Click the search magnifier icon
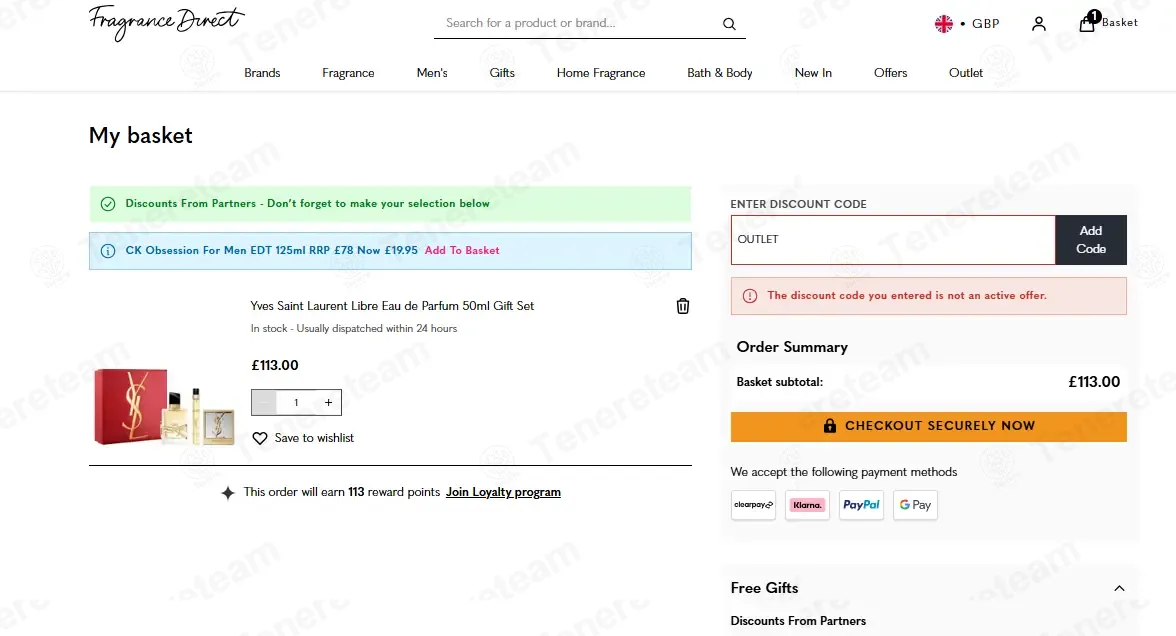Image resolution: width=1176 pixels, height=636 pixels. [729, 24]
